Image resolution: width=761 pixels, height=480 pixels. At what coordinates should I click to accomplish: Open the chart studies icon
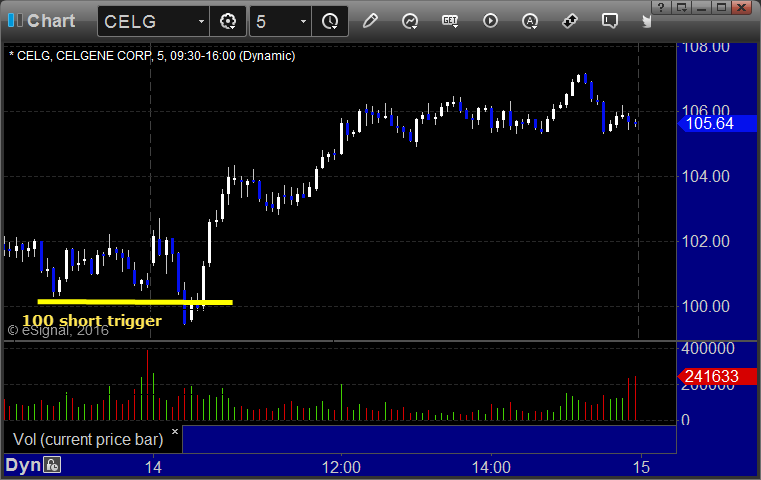point(410,21)
